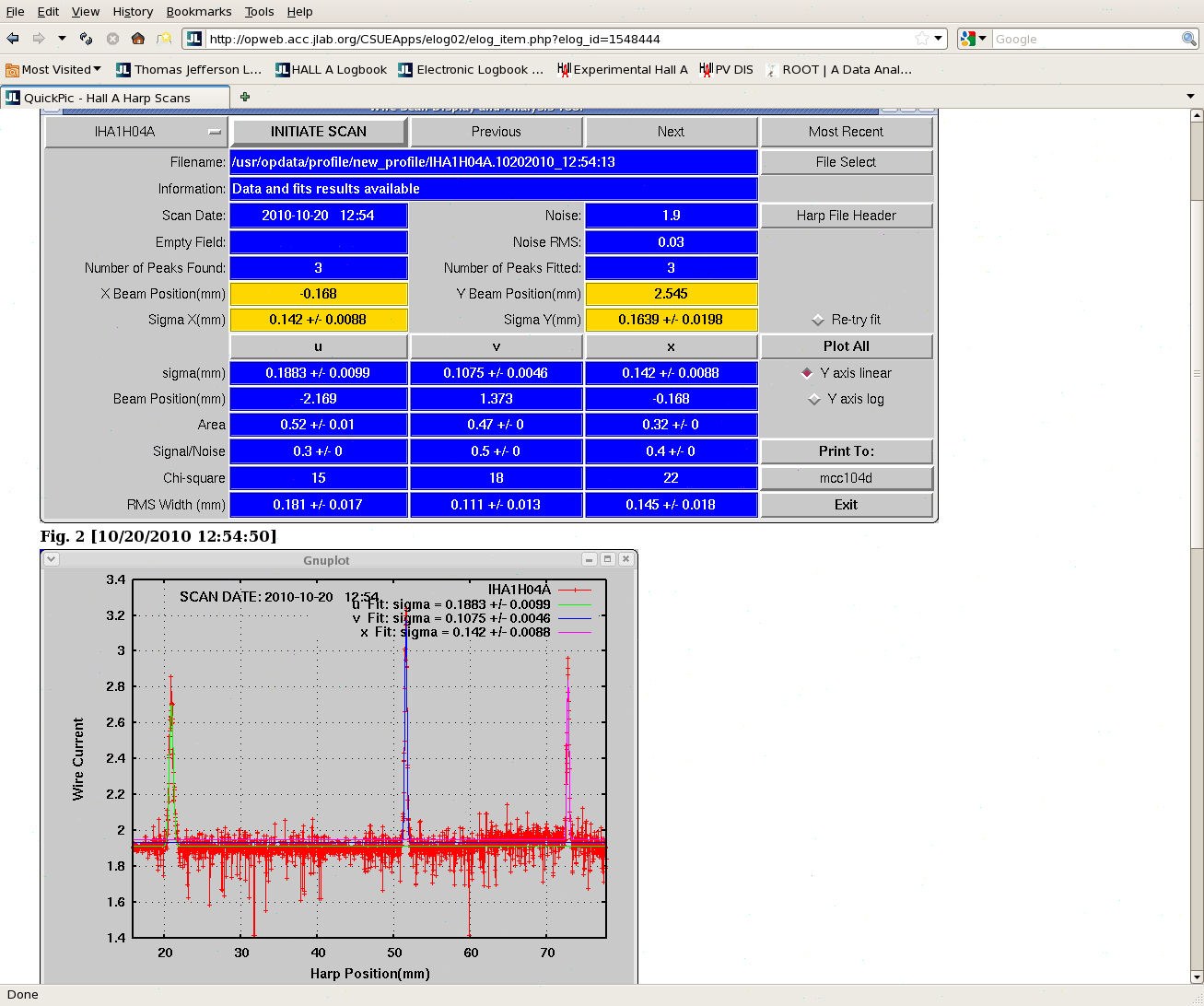Open the search engine chooser dropdown
Viewport: 1204px width, 1006px height.
[983, 39]
